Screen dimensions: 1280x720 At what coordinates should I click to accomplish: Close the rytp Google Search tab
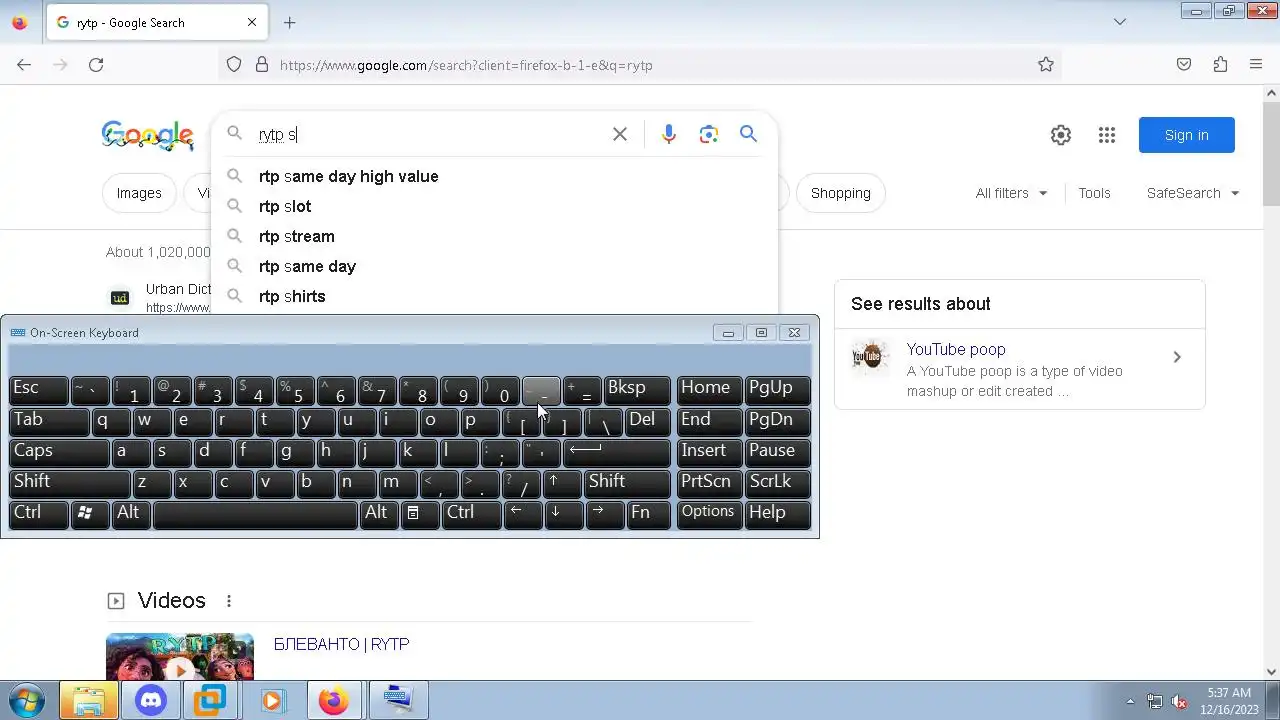click(x=252, y=22)
